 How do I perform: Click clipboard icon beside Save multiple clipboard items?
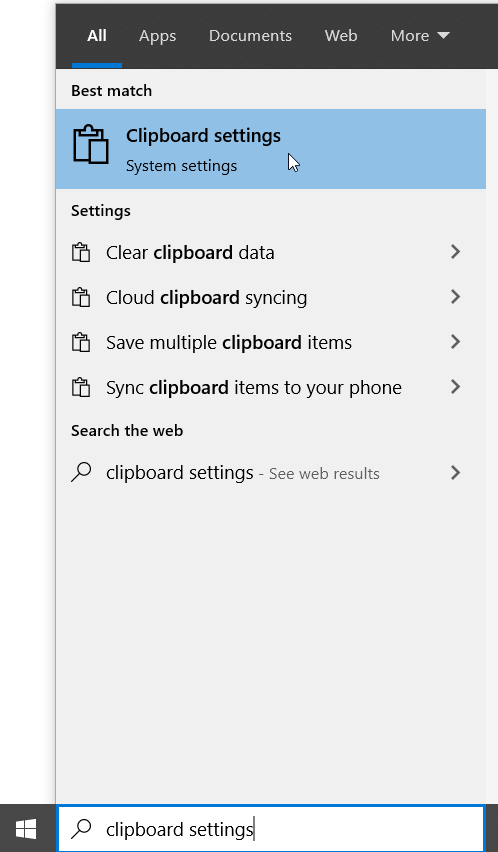tap(81, 342)
